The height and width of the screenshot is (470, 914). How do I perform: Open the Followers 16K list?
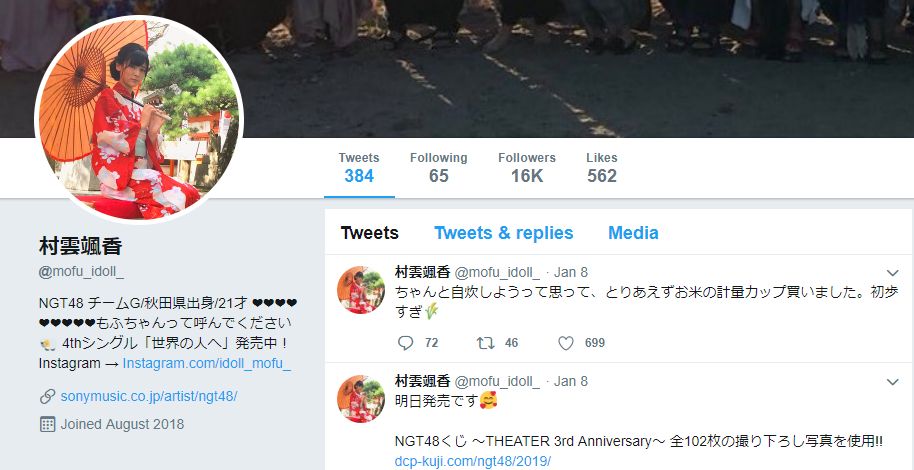(x=527, y=167)
